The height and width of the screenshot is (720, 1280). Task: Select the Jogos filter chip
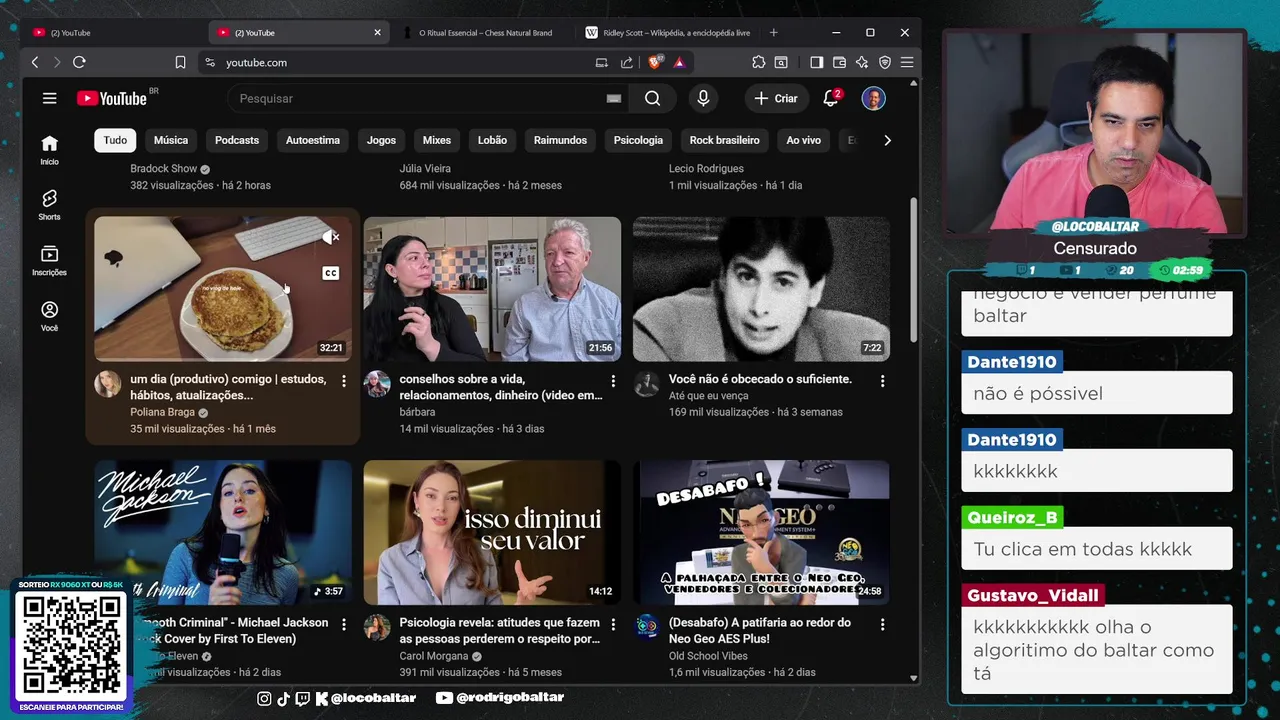pyautogui.click(x=381, y=140)
